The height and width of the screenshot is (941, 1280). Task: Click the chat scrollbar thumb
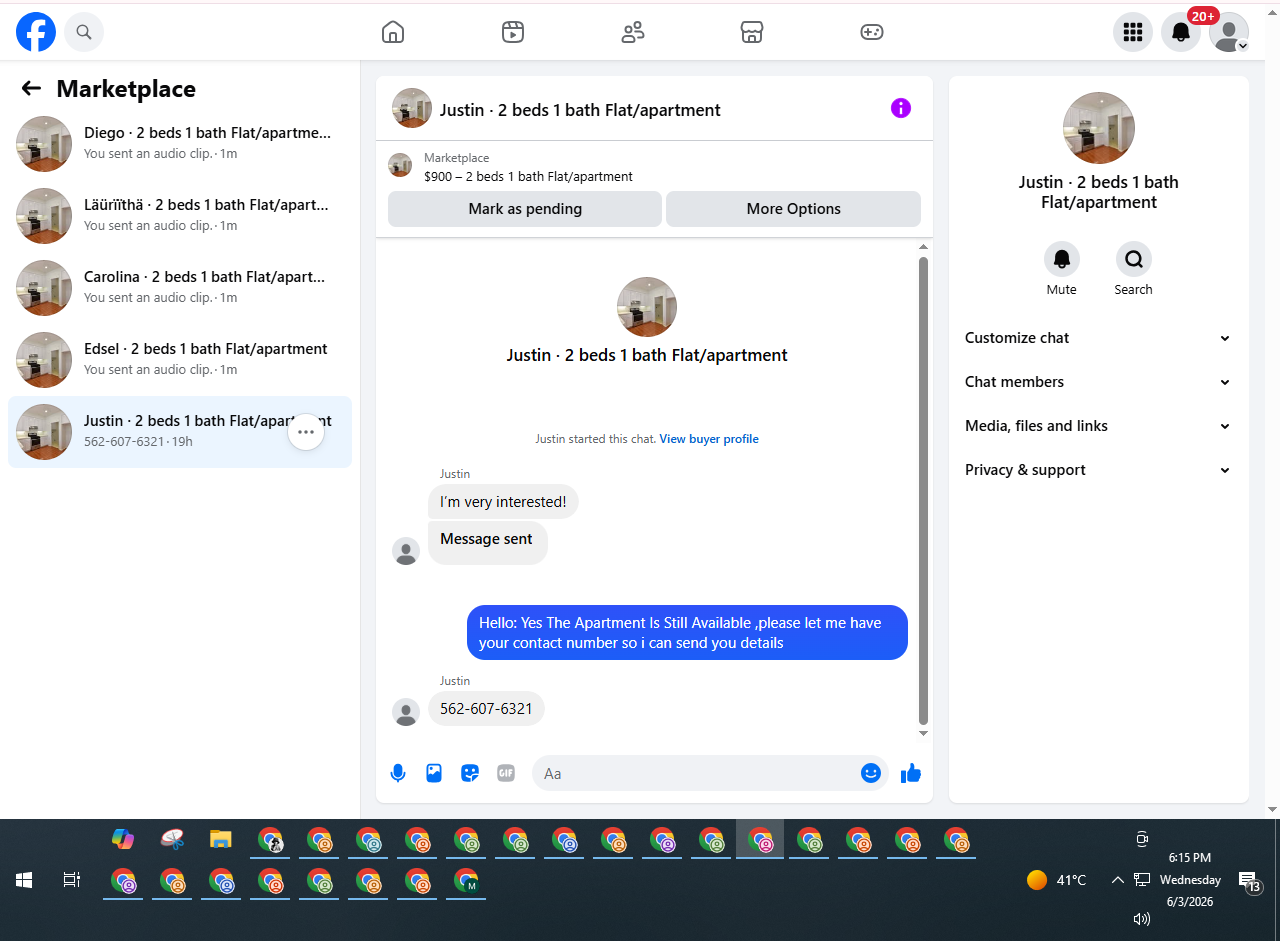click(x=924, y=490)
